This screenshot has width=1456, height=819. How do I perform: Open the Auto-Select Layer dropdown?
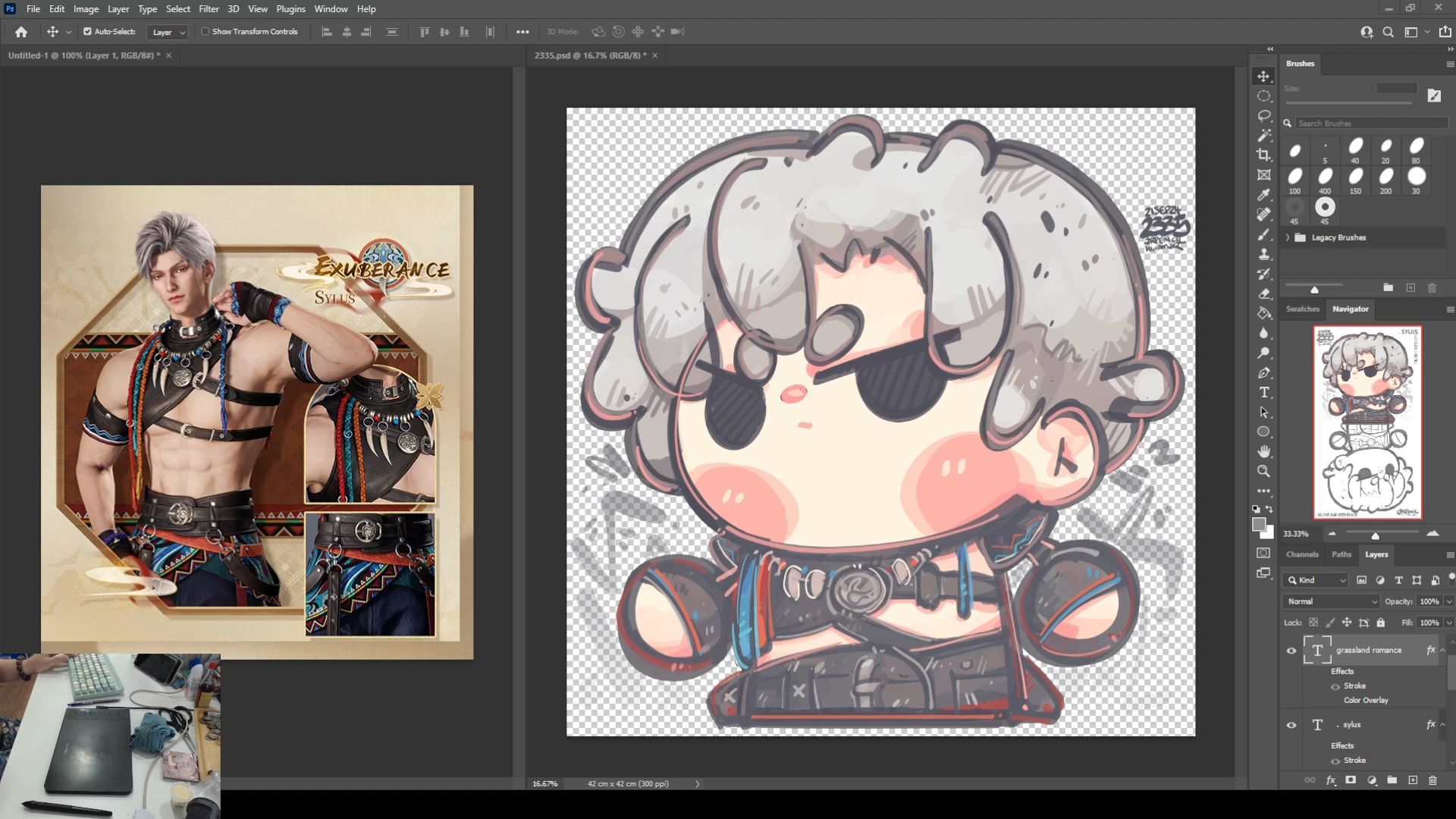(168, 32)
